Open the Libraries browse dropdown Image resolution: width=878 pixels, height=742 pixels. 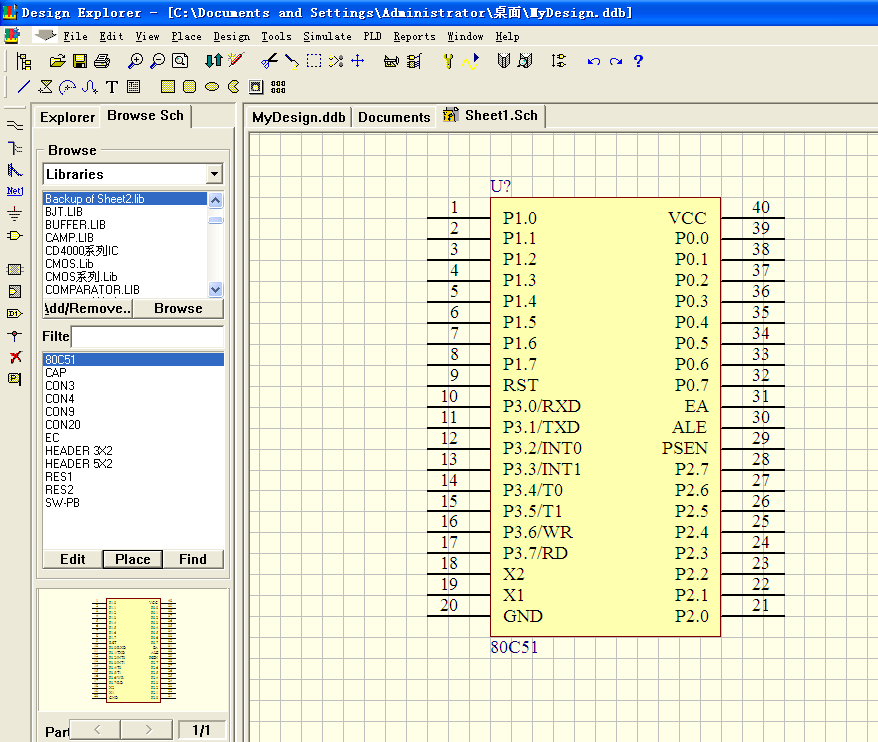[214, 174]
